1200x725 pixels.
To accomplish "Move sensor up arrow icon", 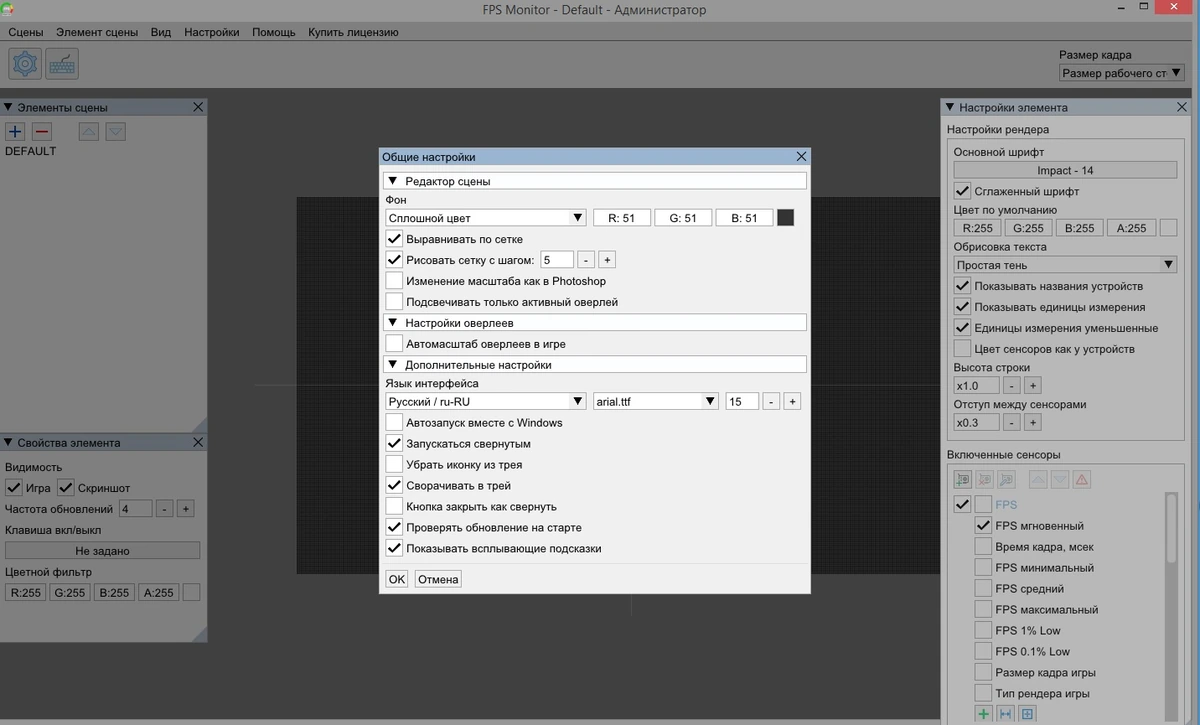I will pyautogui.click(x=1037, y=480).
